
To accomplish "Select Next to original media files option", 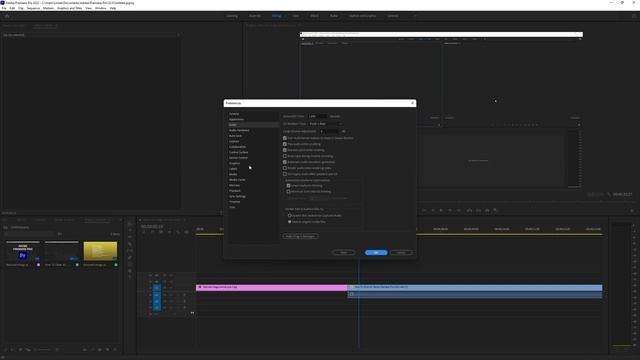I will (290, 222).
